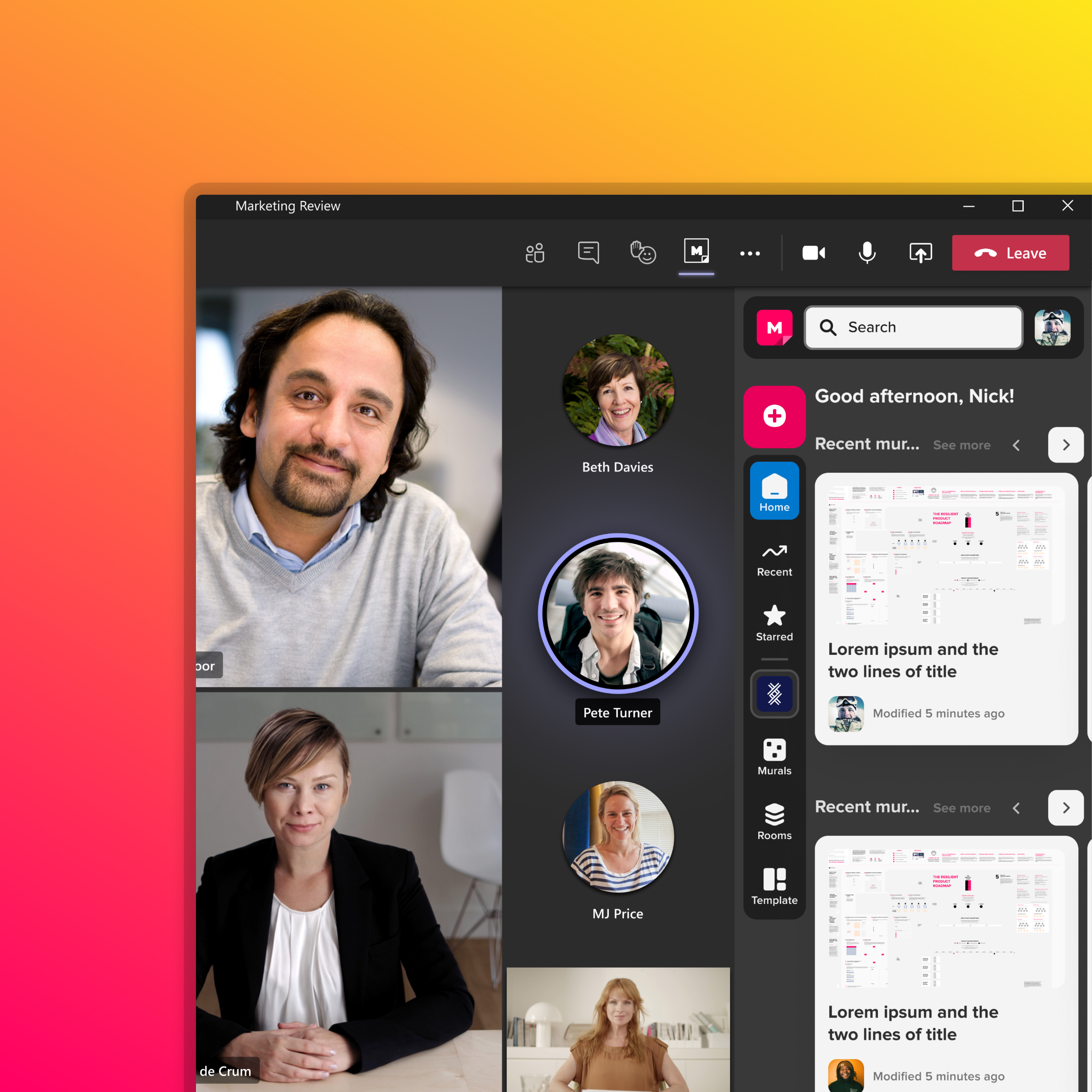Viewport: 1092px width, 1092px height.
Task: Open the Rooms sidebar item
Action: (x=774, y=821)
